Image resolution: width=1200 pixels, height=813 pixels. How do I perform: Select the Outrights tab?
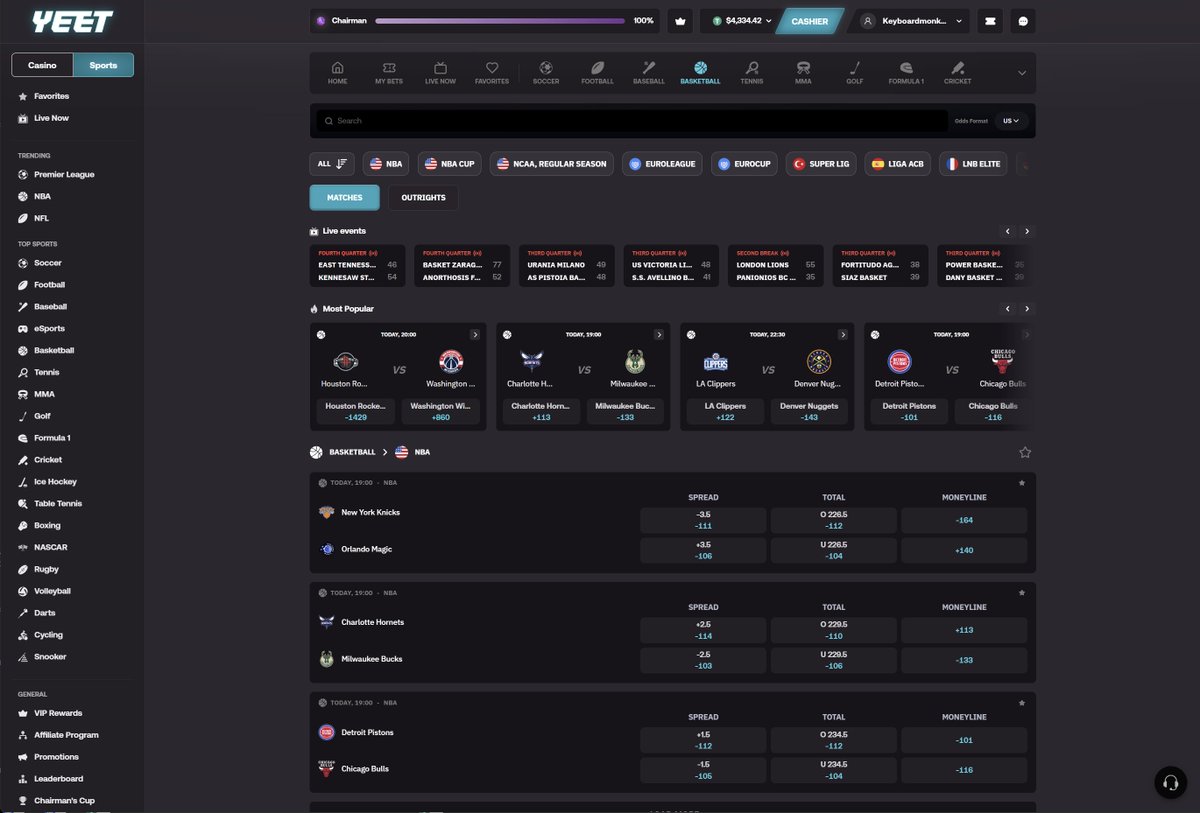tap(423, 197)
